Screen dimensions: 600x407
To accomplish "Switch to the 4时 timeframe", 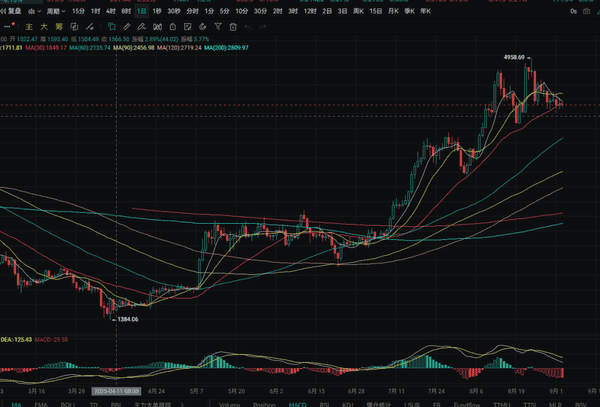I will (111, 10).
